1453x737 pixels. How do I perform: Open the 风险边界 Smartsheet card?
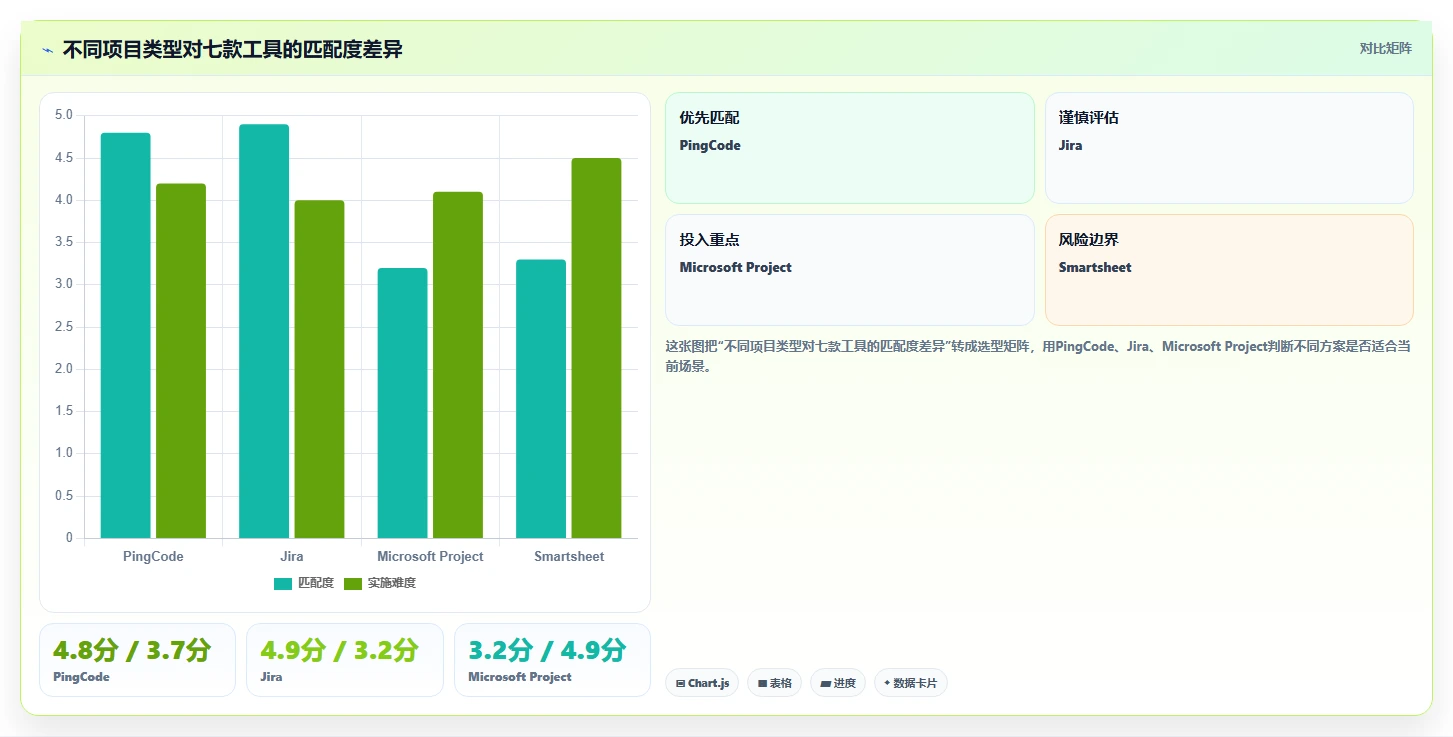[1229, 270]
